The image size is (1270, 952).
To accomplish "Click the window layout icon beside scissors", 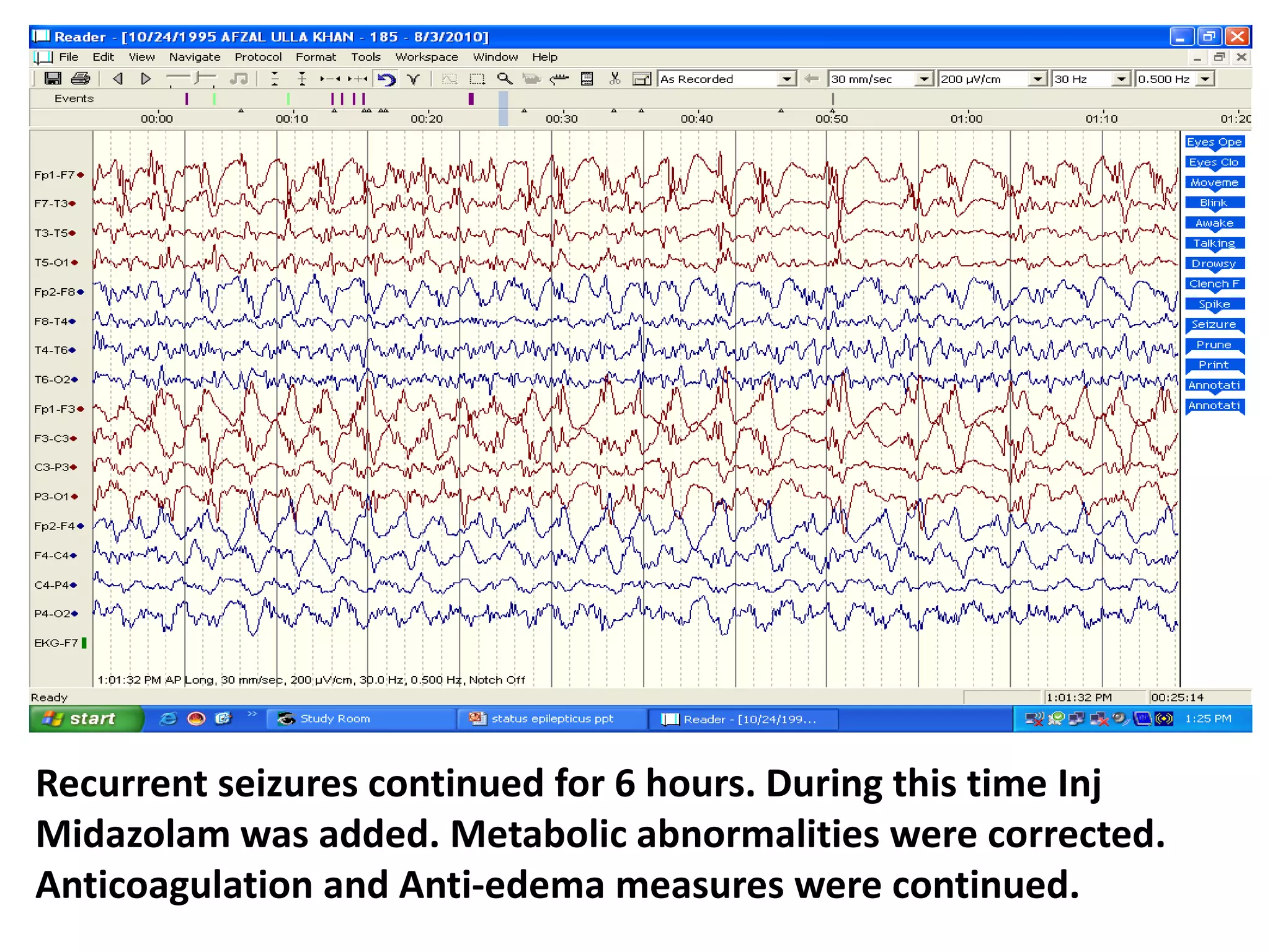I will [x=642, y=79].
